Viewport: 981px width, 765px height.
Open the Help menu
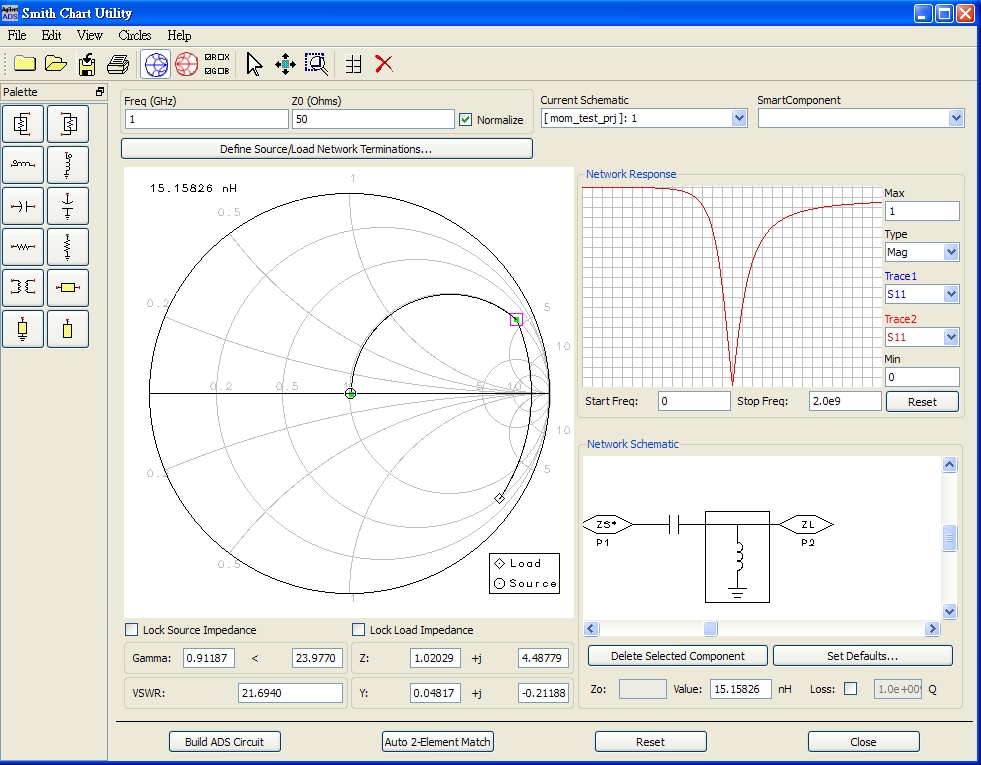tap(179, 36)
